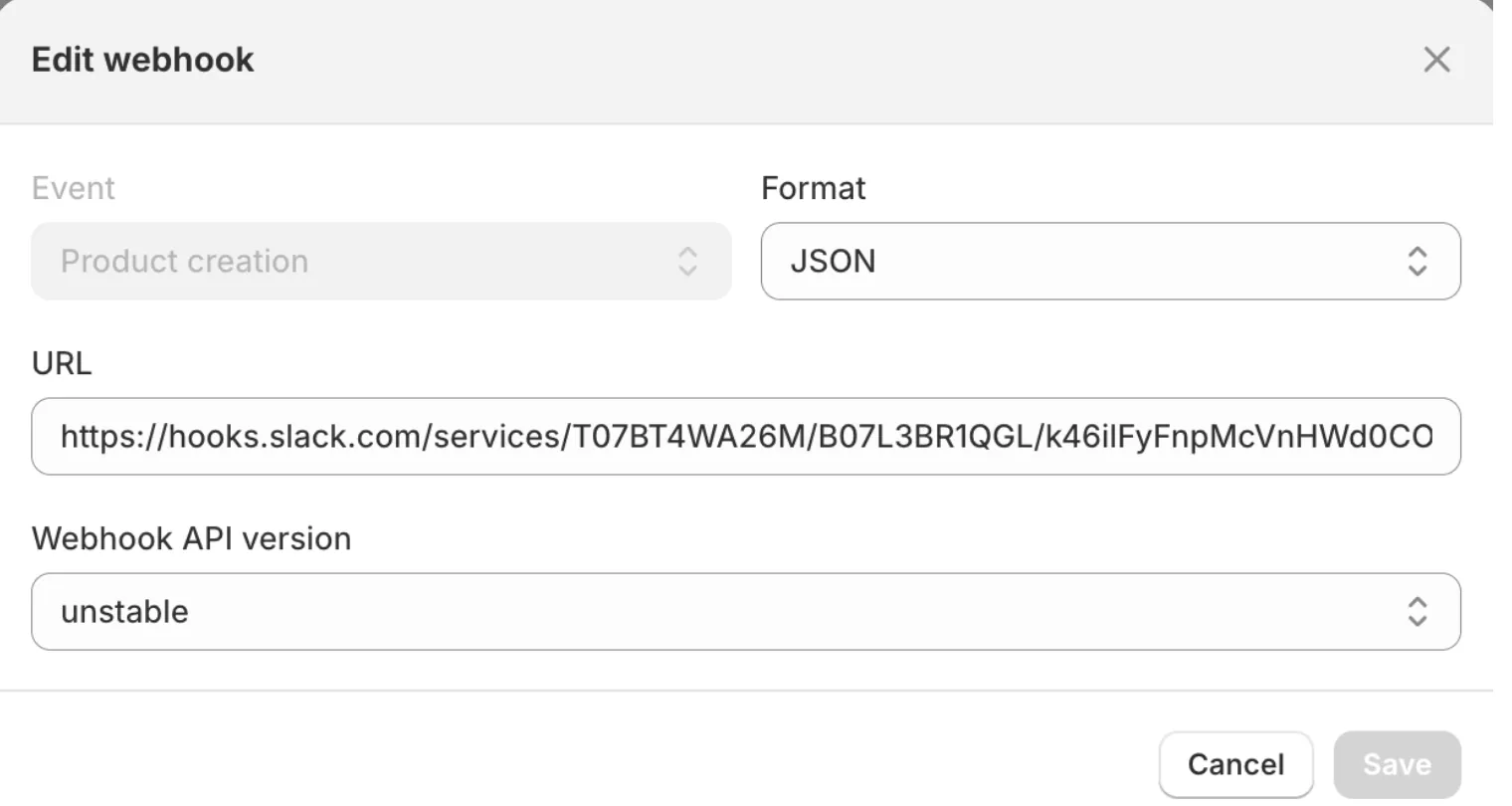Click the Edit webhook dialog title
Image resolution: width=1512 pixels, height=806 pixels.
(142, 60)
